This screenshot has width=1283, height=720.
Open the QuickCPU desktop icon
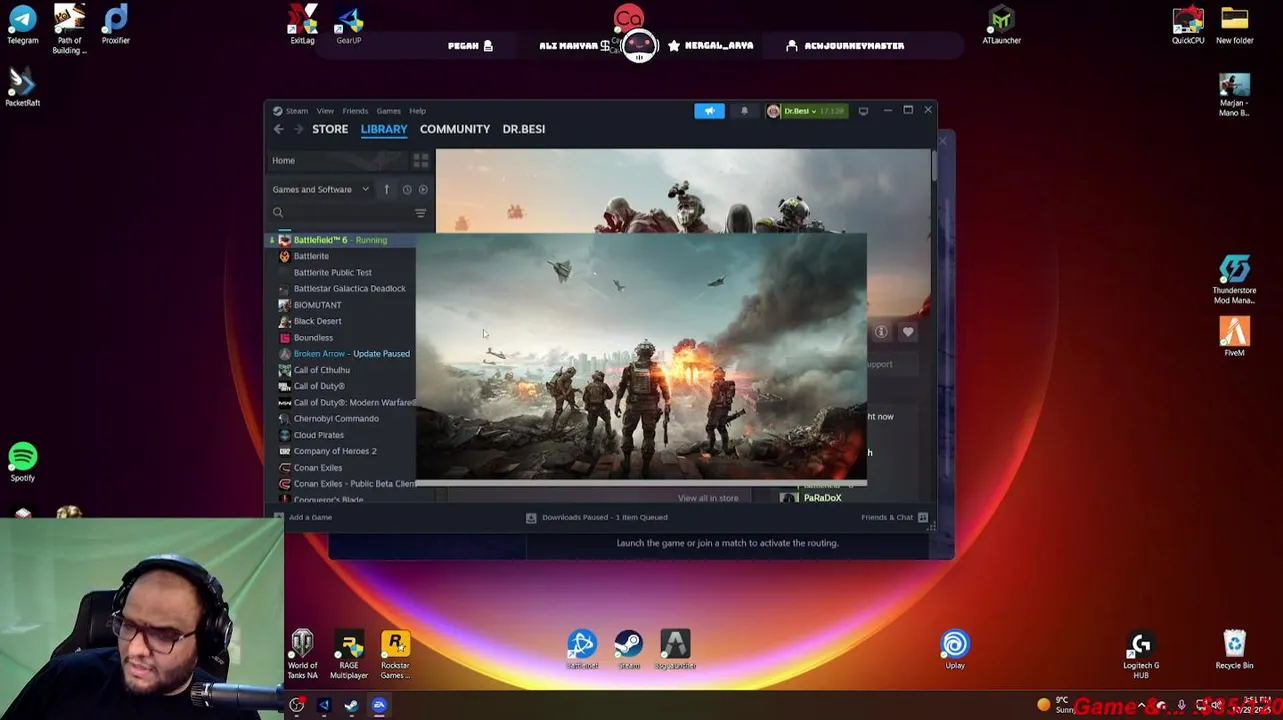click(x=1188, y=25)
